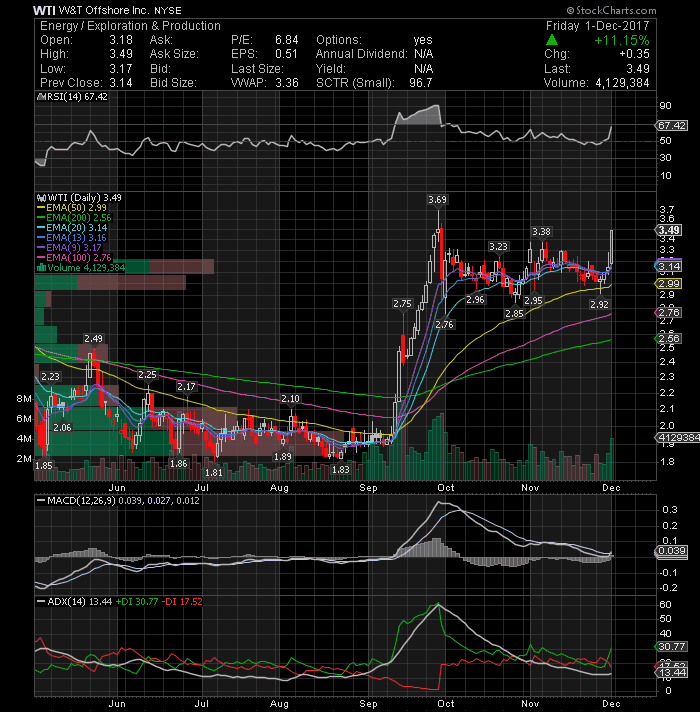The height and width of the screenshot is (712, 700).
Task: Click the 1.89 price low label
Action: click(282, 457)
